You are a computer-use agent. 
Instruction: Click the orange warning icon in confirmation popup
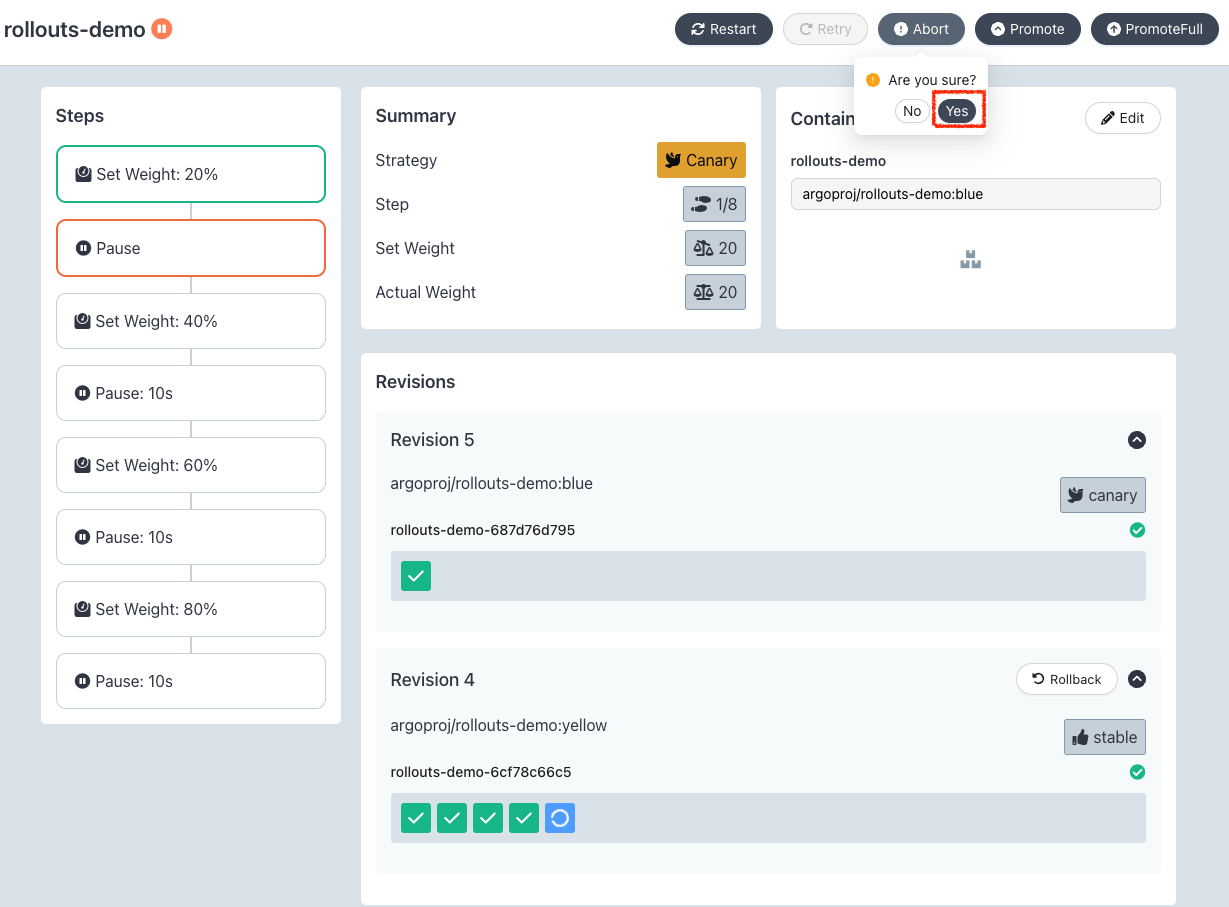click(873, 80)
